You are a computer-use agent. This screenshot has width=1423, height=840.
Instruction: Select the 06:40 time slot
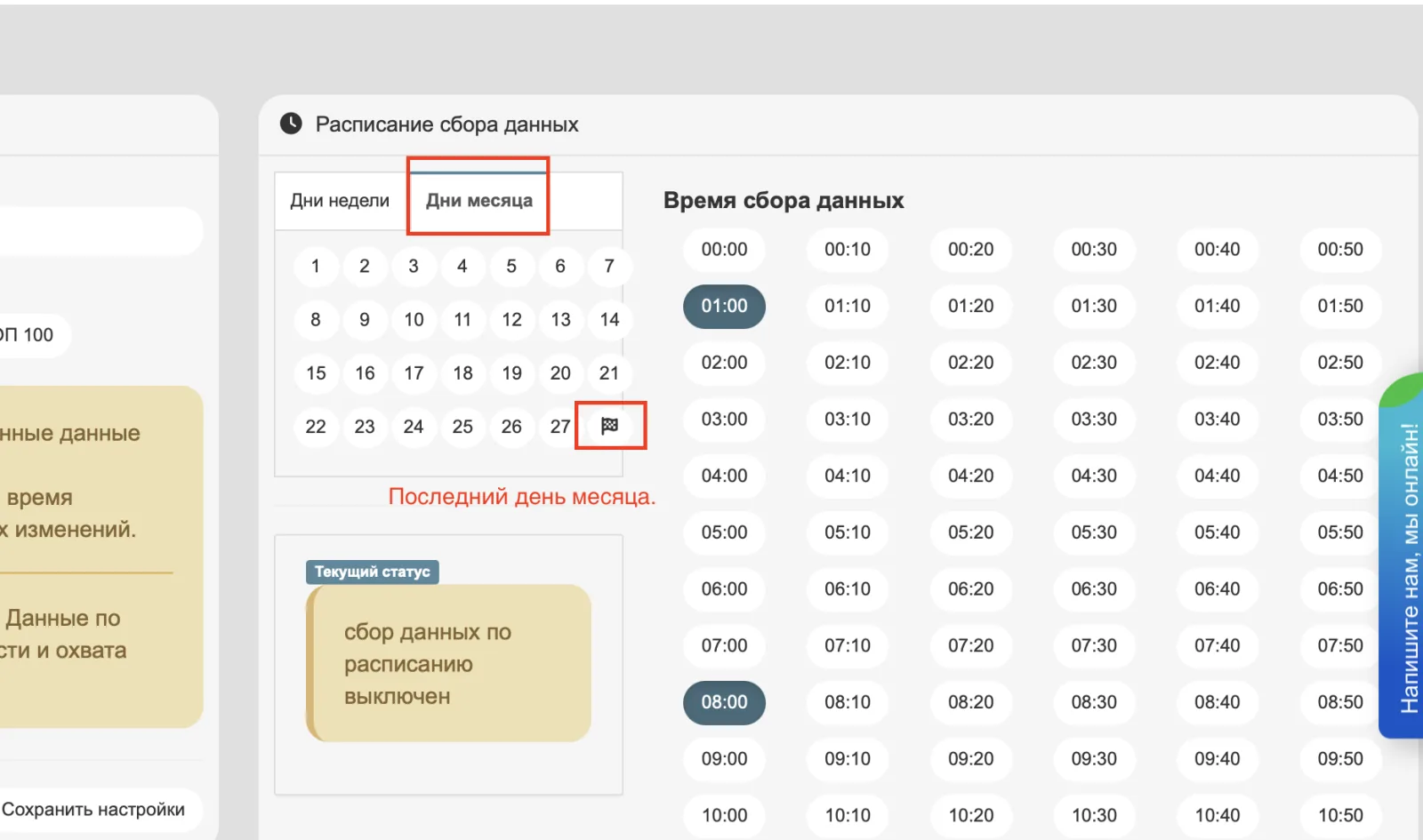[1217, 589]
